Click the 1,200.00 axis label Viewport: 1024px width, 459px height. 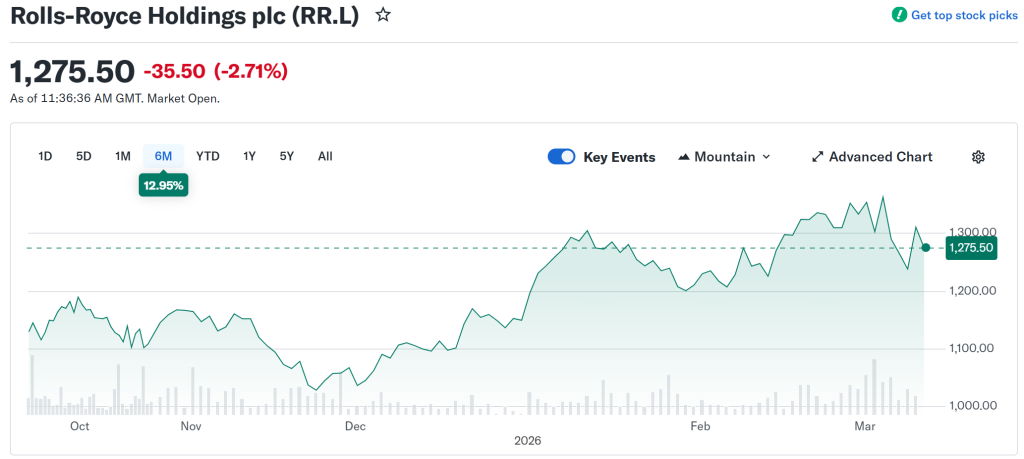pyautogui.click(x=971, y=291)
